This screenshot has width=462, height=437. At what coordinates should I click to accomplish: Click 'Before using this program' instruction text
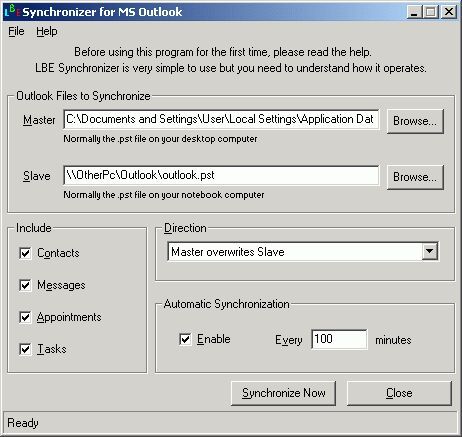click(223, 52)
